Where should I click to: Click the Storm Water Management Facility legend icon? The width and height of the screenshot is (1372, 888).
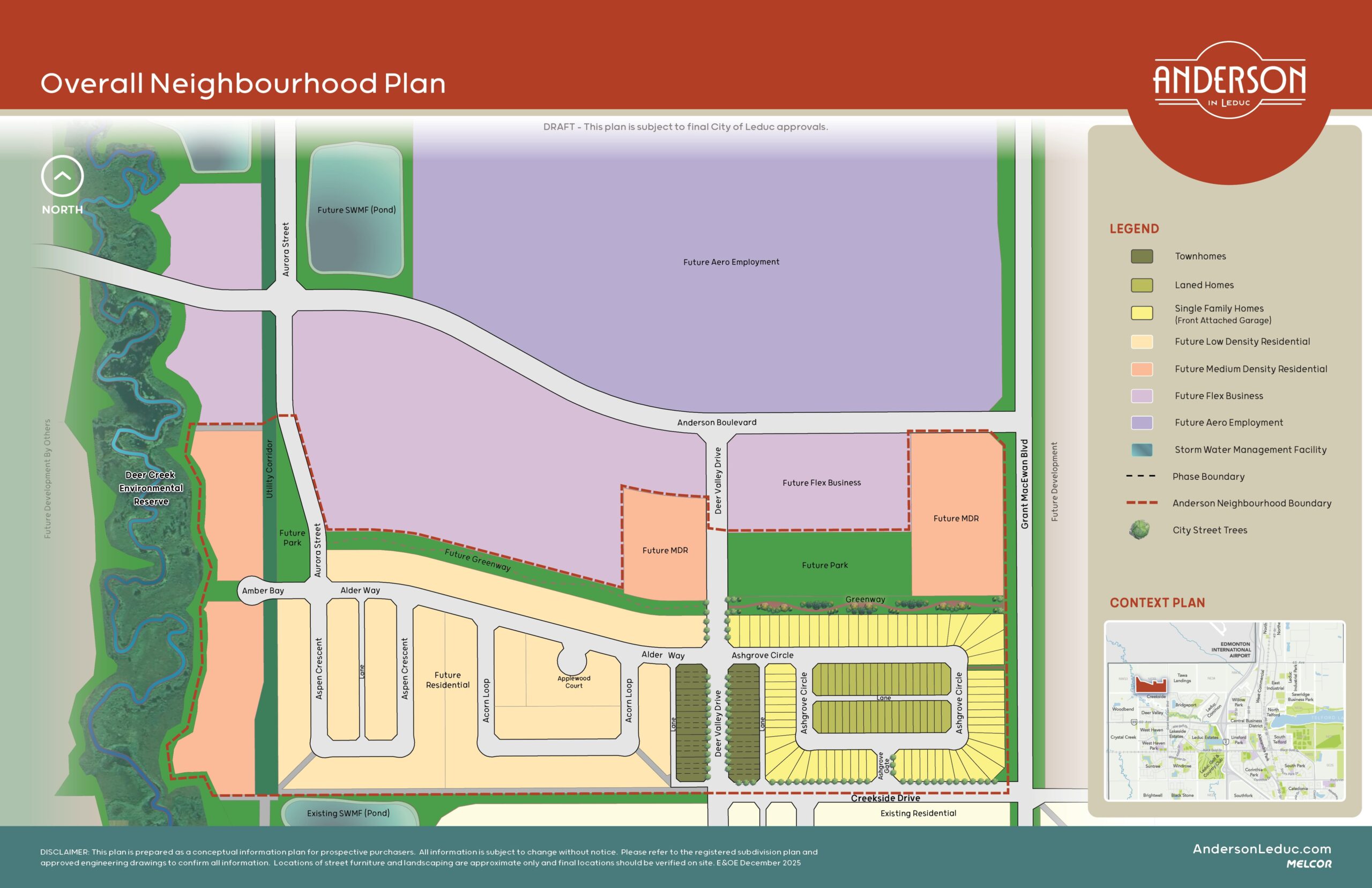coord(1142,450)
